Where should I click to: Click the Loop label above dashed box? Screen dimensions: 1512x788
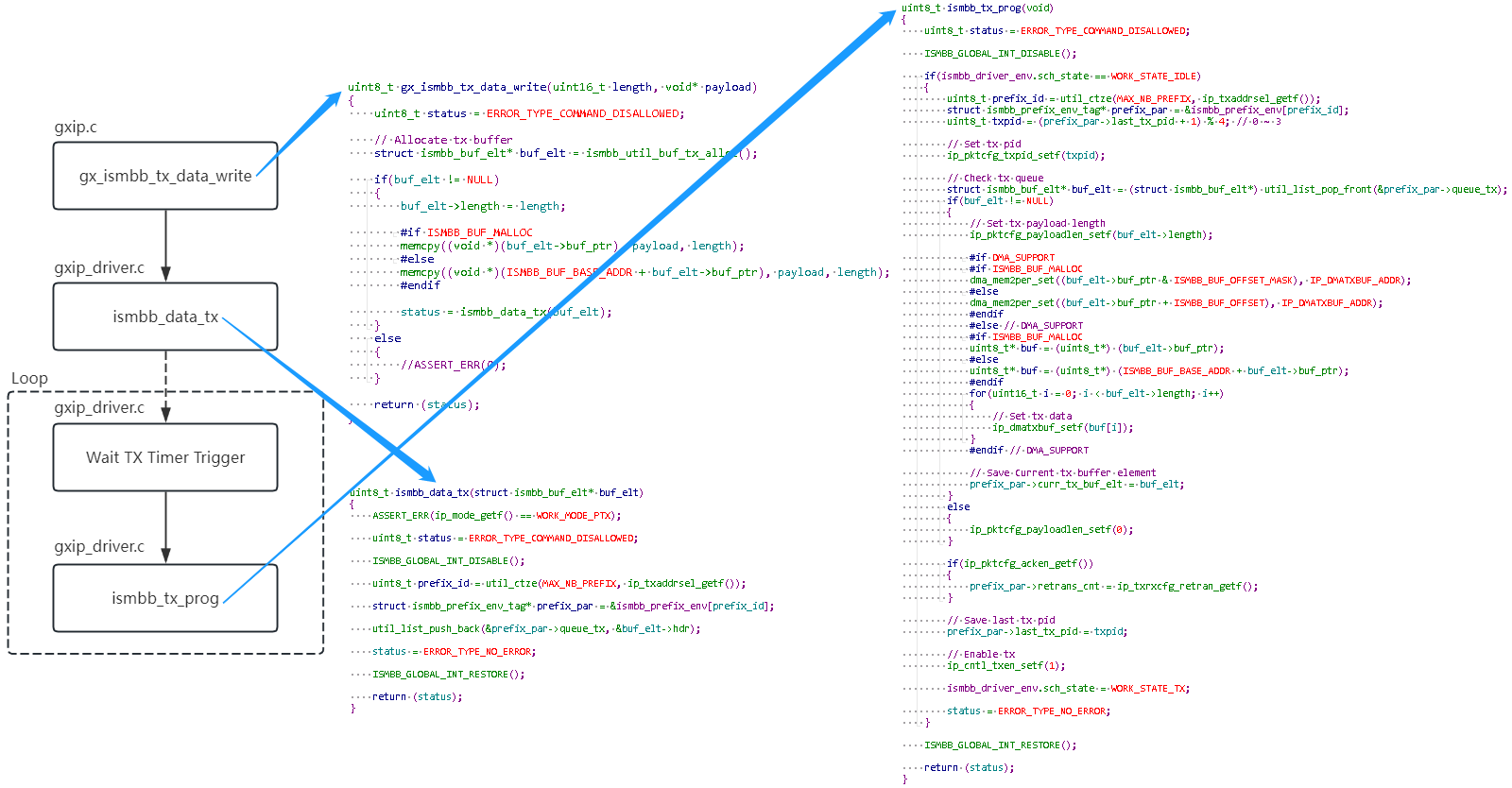pos(29,378)
